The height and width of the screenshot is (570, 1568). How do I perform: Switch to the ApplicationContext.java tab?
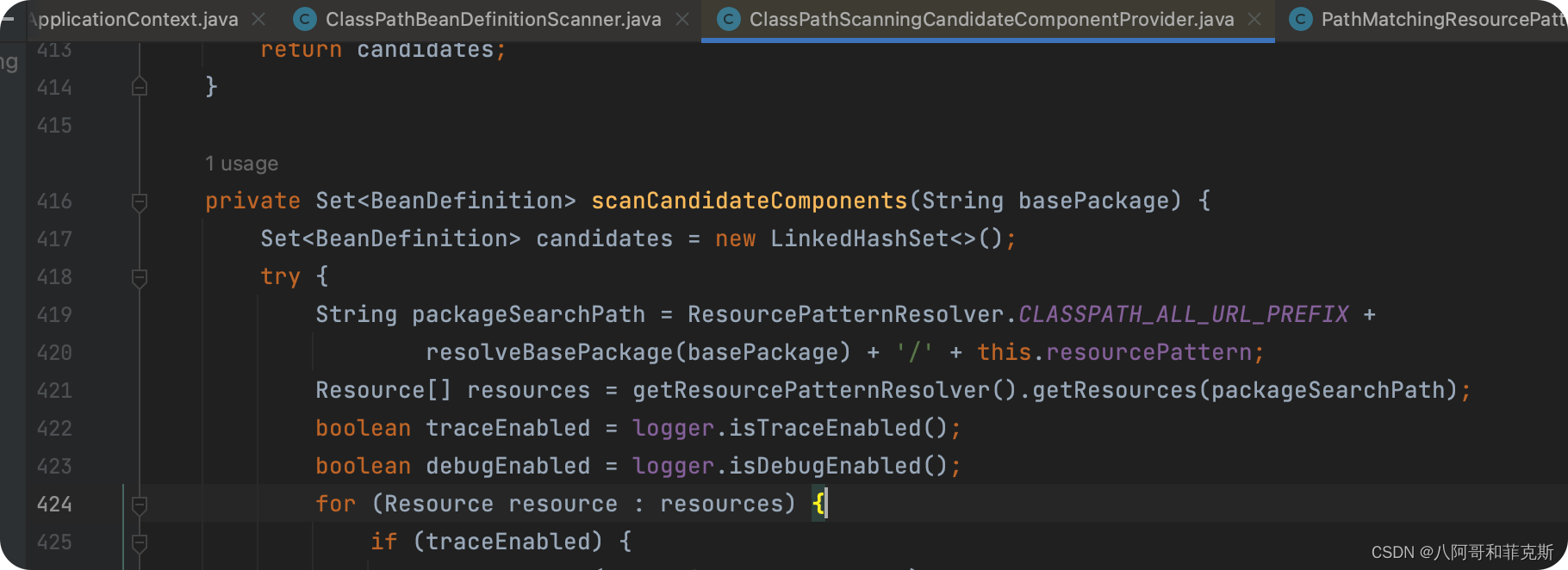coord(133,19)
